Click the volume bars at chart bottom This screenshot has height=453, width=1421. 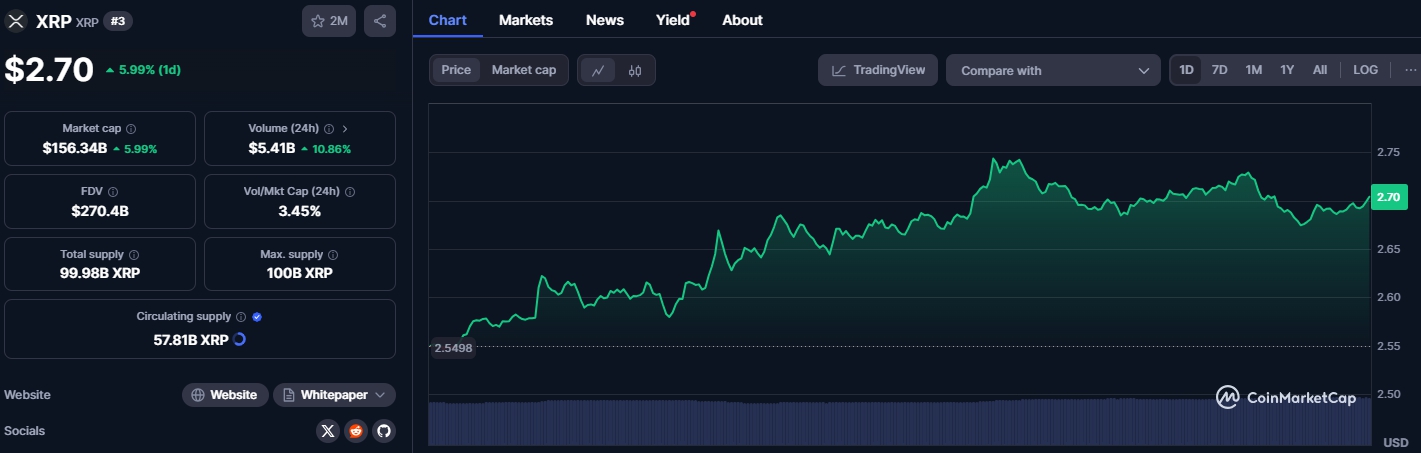[900, 422]
